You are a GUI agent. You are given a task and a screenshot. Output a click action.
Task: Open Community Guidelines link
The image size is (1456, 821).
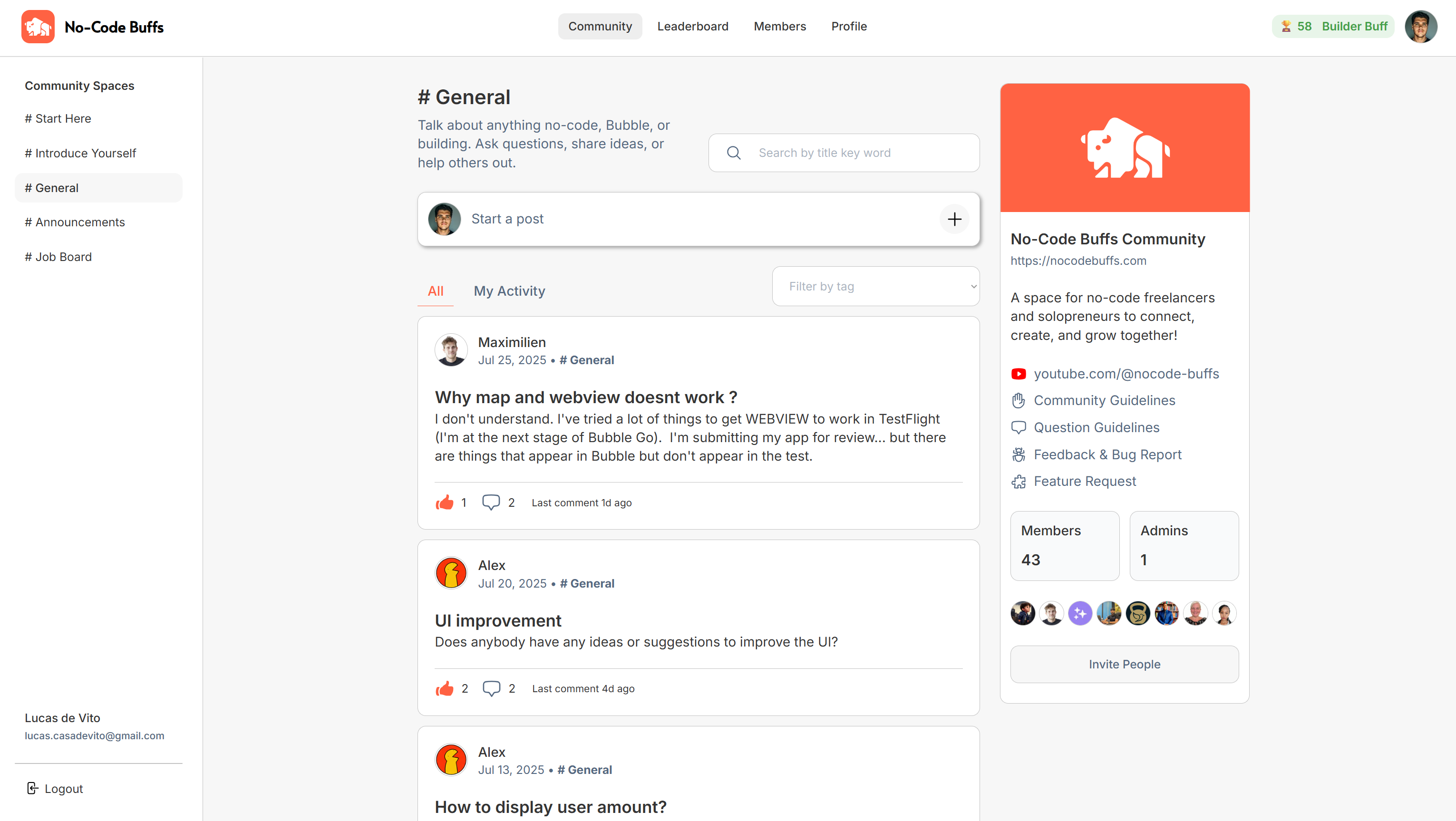click(1105, 401)
